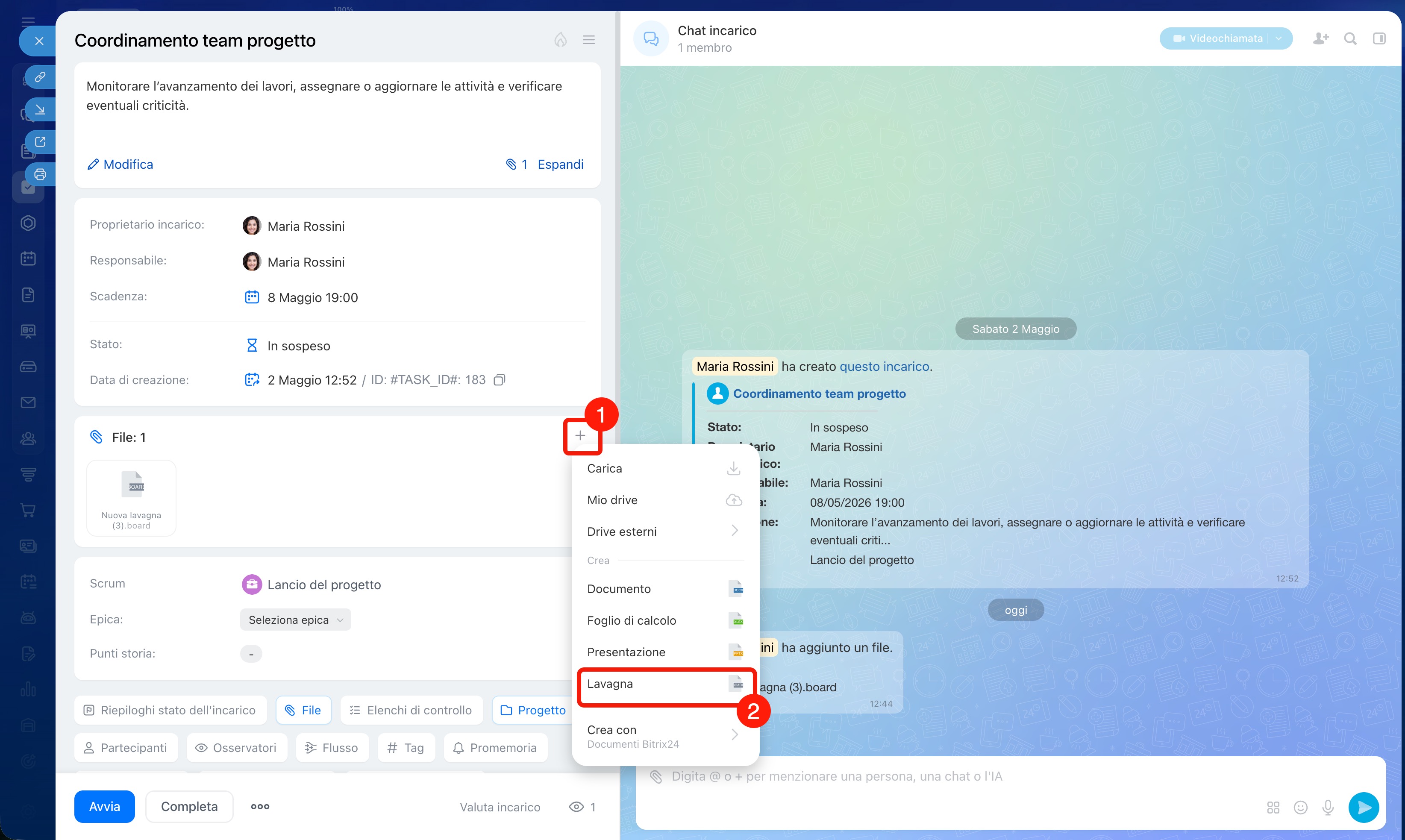Close the task slider with the X button
The width and height of the screenshot is (1405, 840).
point(39,41)
